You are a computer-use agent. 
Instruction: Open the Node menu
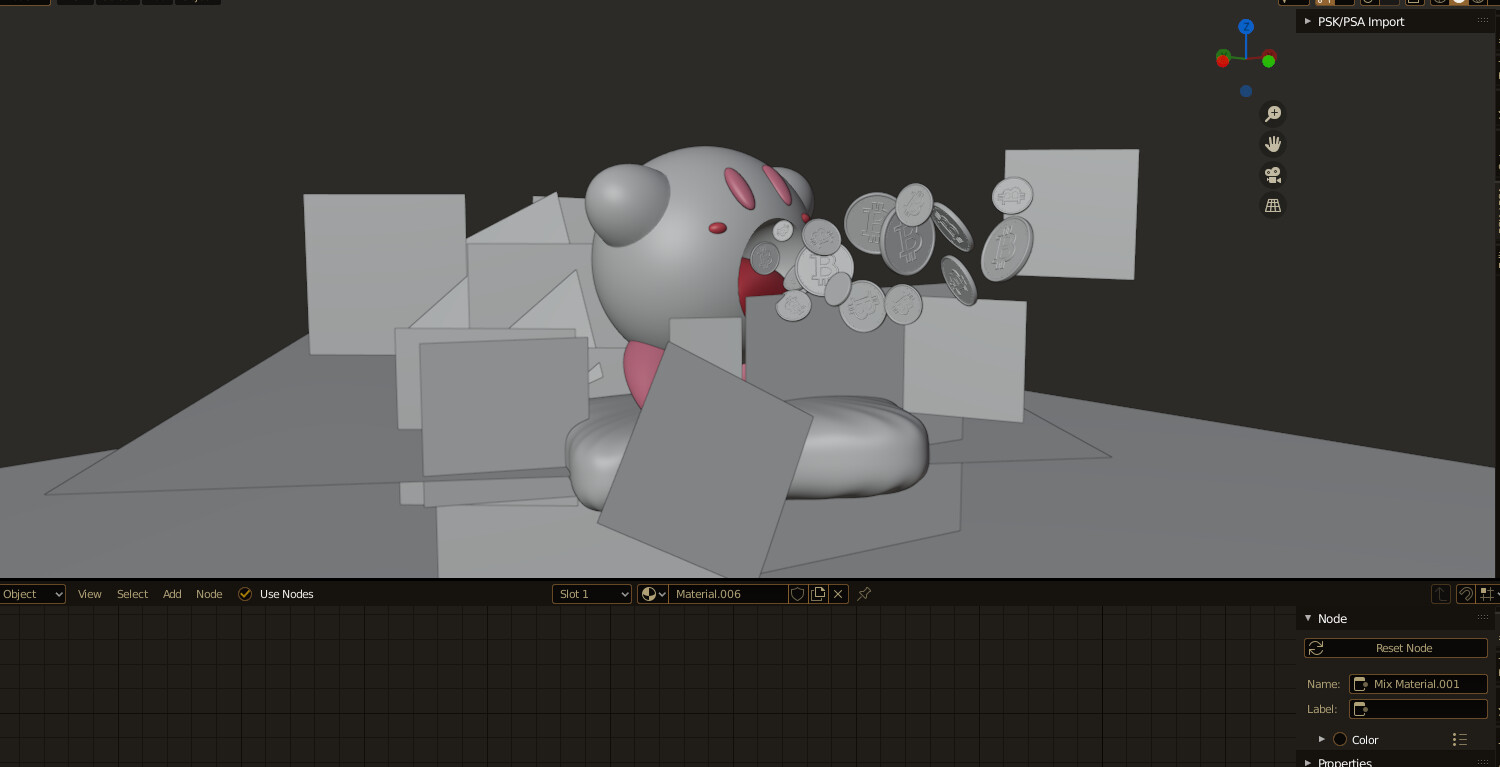(x=208, y=593)
